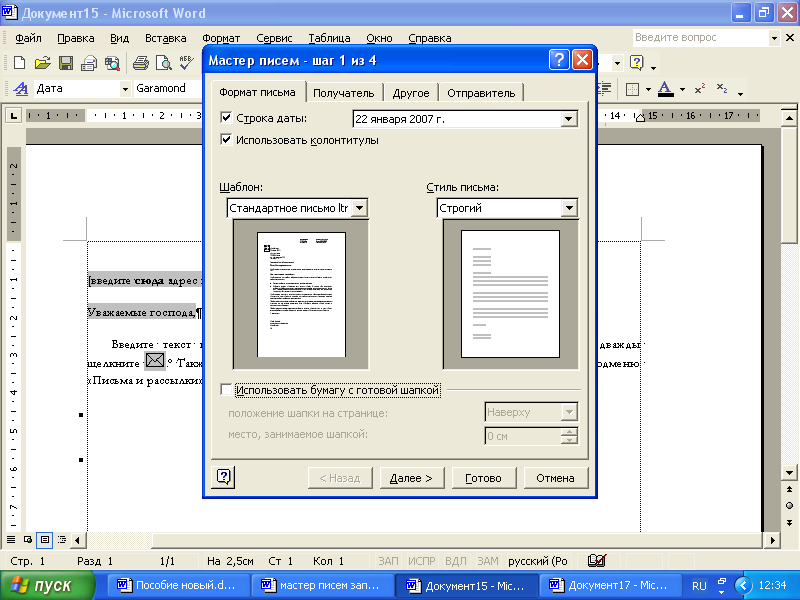800x600 pixels.
Task: Switch to the Отправитель tab
Action: coord(481,93)
